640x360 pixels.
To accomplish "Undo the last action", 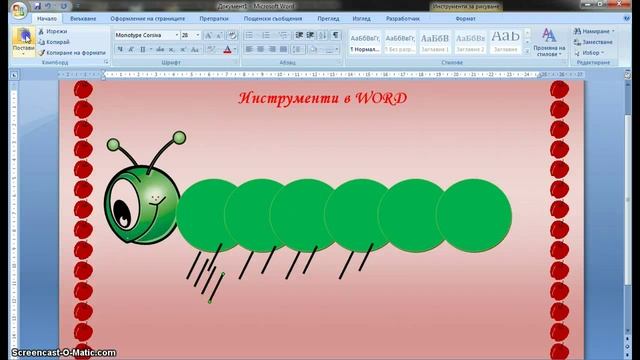I will (48, 6).
